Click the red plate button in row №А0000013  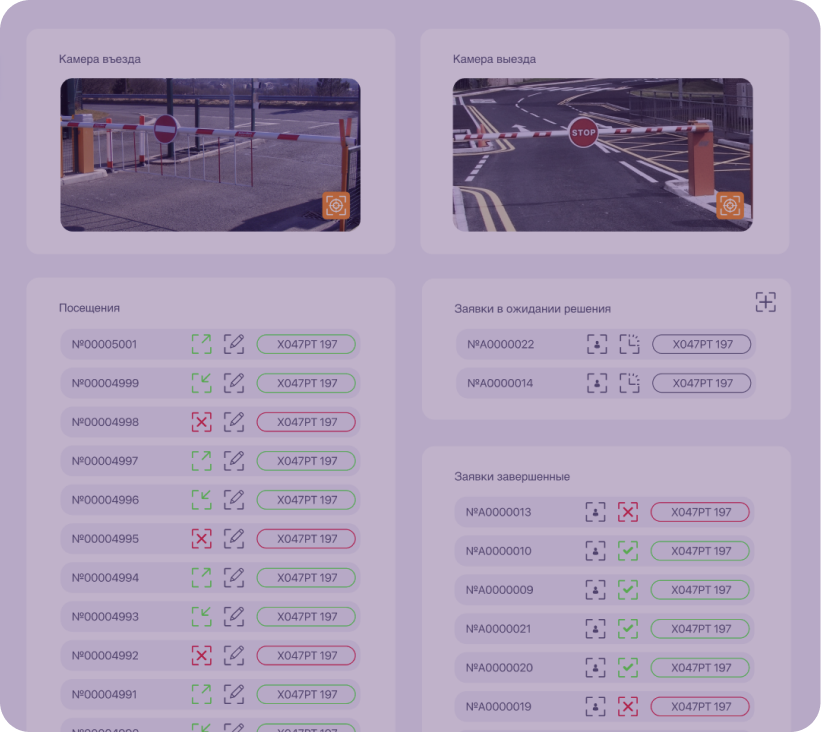tap(700, 512)
